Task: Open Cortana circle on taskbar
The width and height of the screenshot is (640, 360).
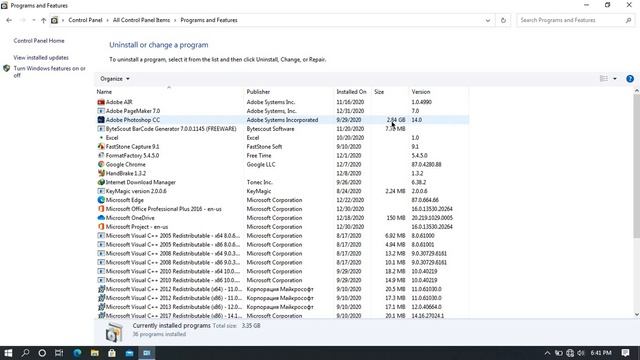Action: 42,353
